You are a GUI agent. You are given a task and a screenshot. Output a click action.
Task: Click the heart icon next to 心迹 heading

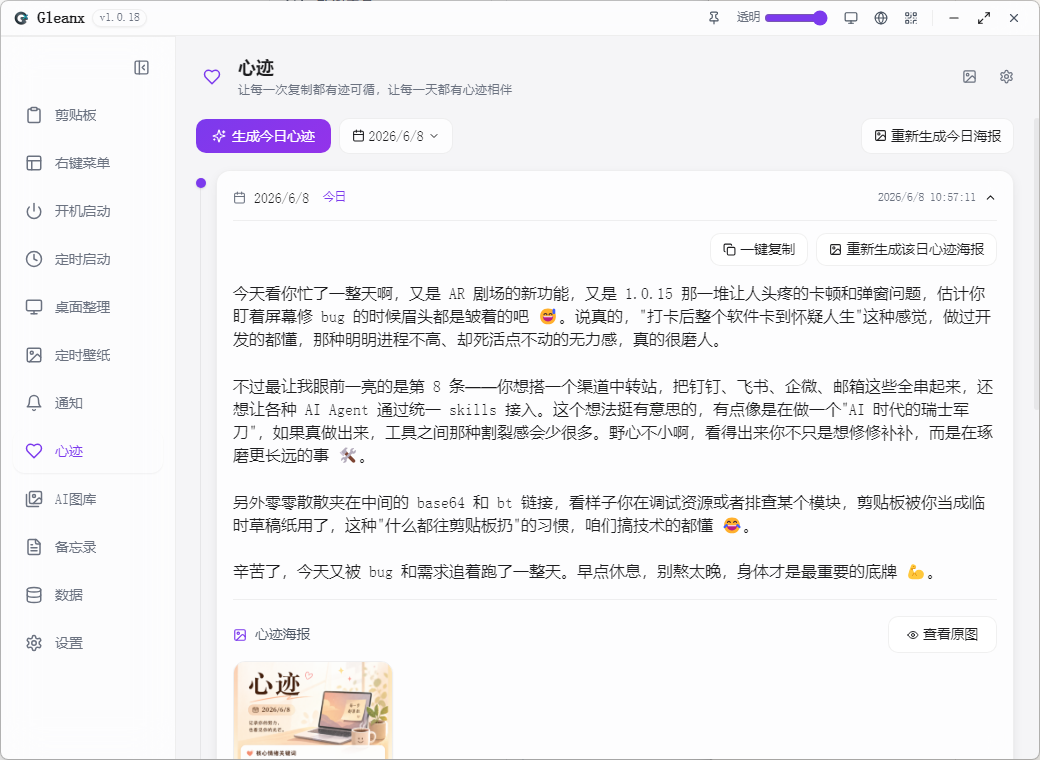coord(212,77)
